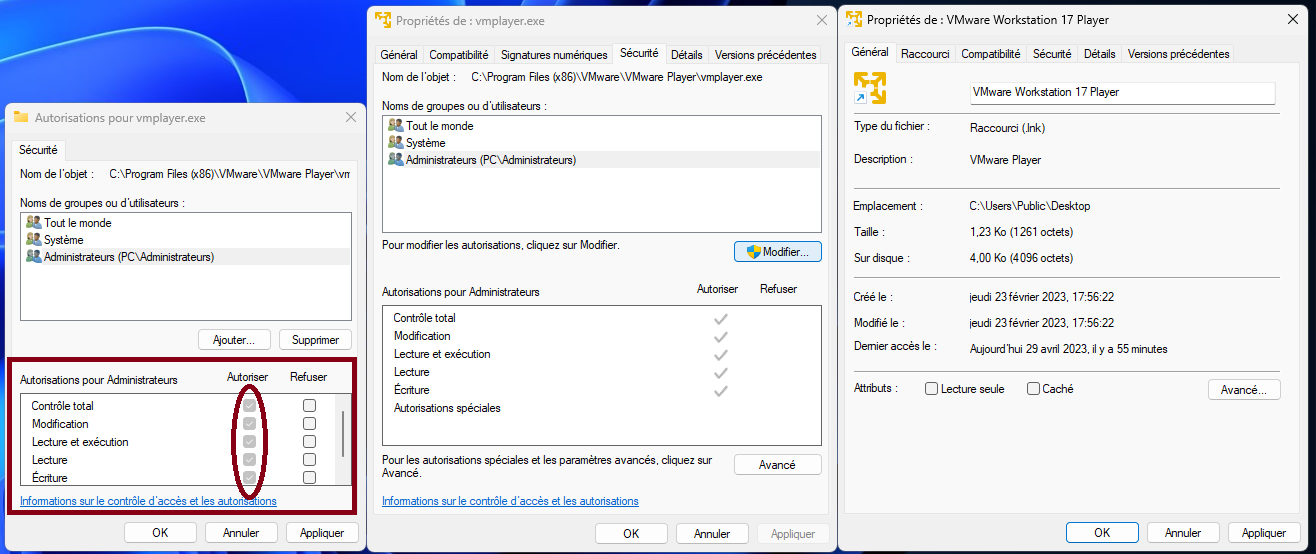Click the VMware icon in vmplayer.exe properties title bar
1316x554 pixels.
point(382,20)
